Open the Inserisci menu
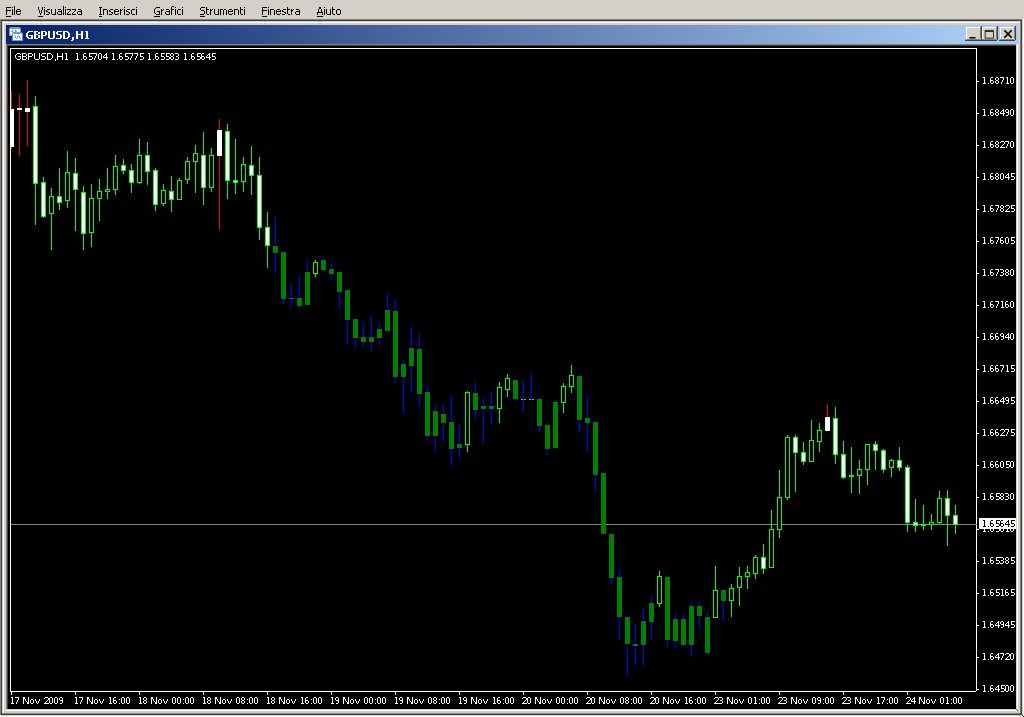Image resolution: width=1024 pixels, height=717 pixels. 118,11
